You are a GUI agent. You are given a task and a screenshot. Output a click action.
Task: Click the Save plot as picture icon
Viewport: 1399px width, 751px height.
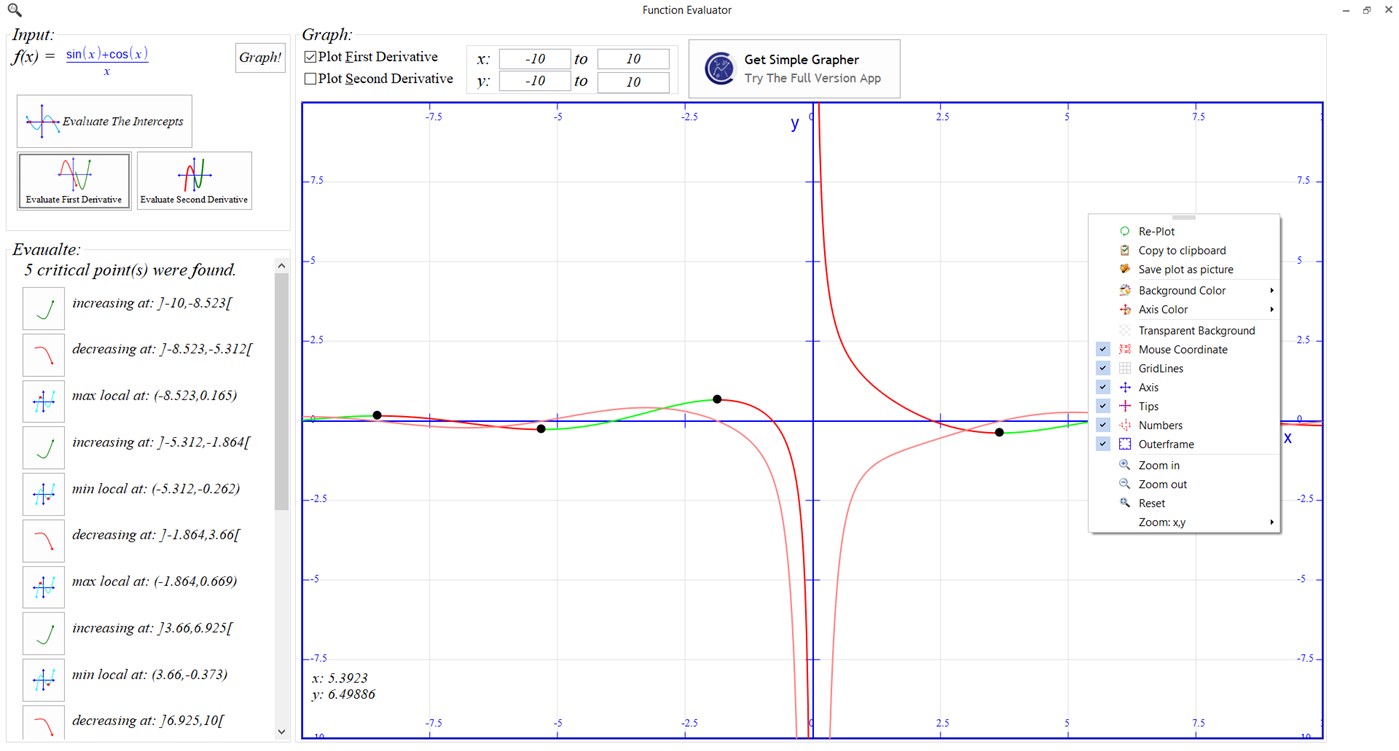(1123, 269)
